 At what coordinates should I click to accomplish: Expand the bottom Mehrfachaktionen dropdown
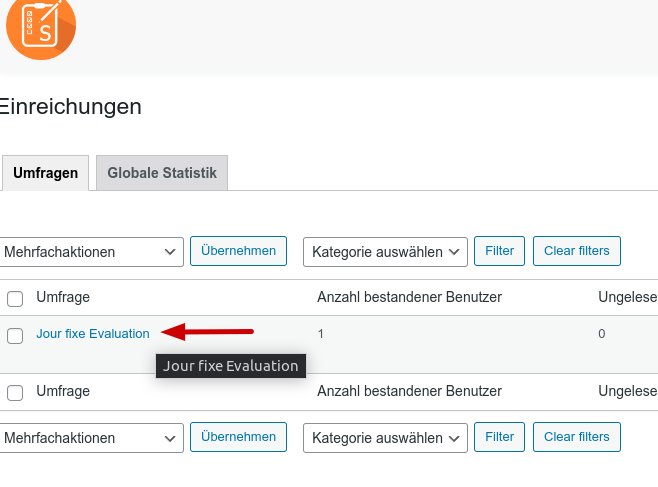coord(91,438)
